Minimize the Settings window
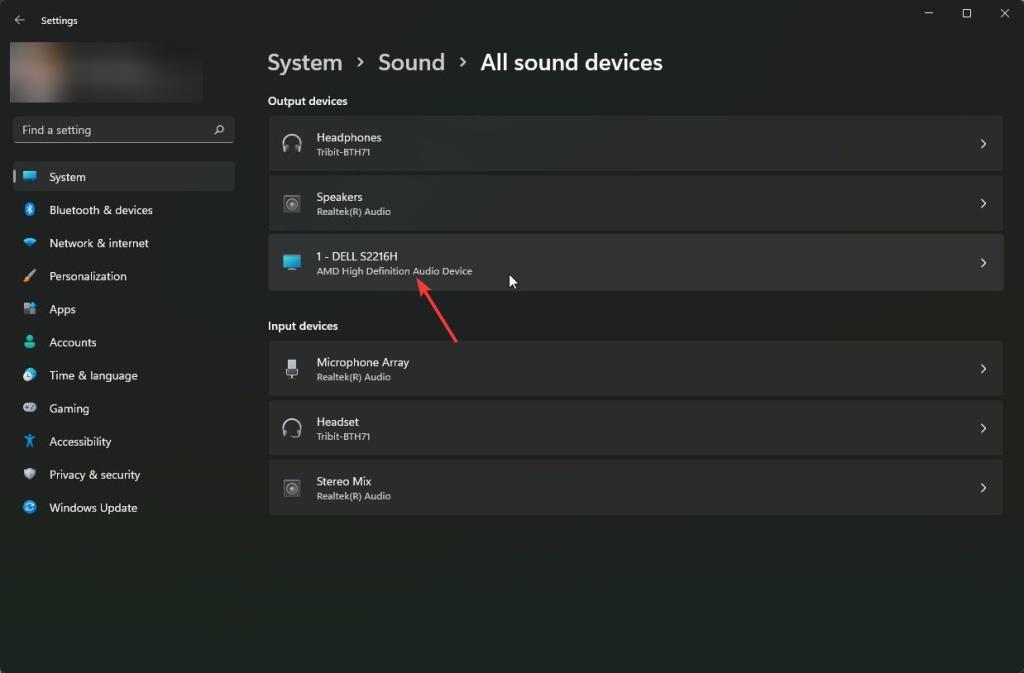 point(929,13)
